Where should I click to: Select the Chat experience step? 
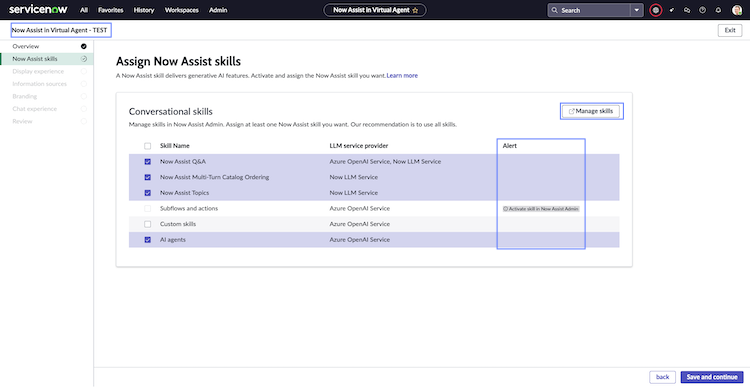coord(47,109)
